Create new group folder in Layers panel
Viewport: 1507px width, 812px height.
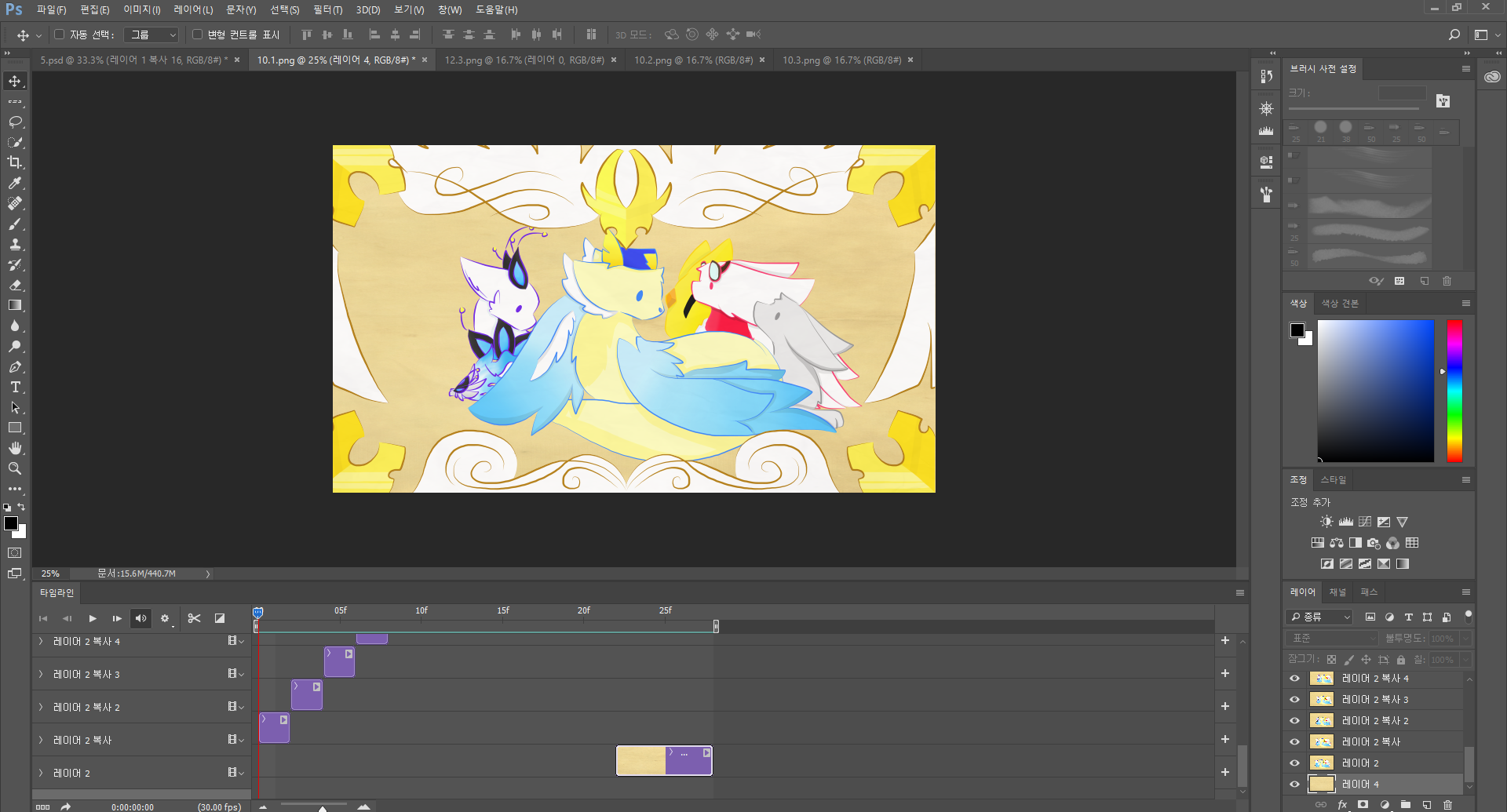[x=1406, y=805]
